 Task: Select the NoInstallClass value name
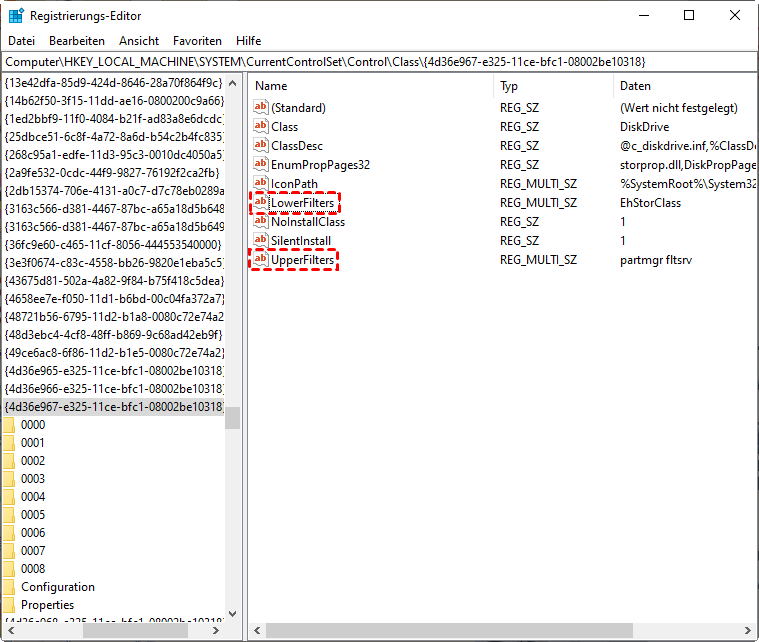[x=308, y=222]
